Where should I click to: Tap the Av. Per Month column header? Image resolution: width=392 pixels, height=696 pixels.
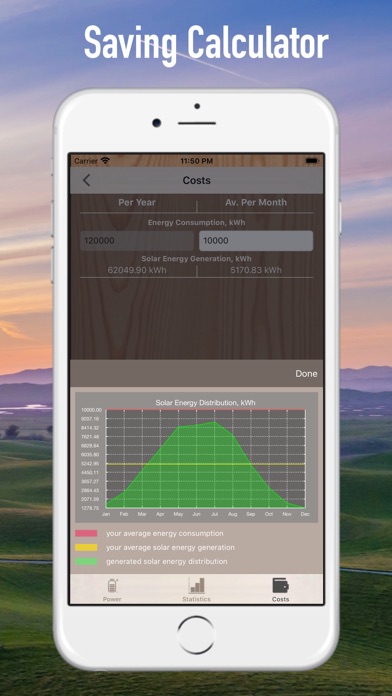(x=256, y=202)
